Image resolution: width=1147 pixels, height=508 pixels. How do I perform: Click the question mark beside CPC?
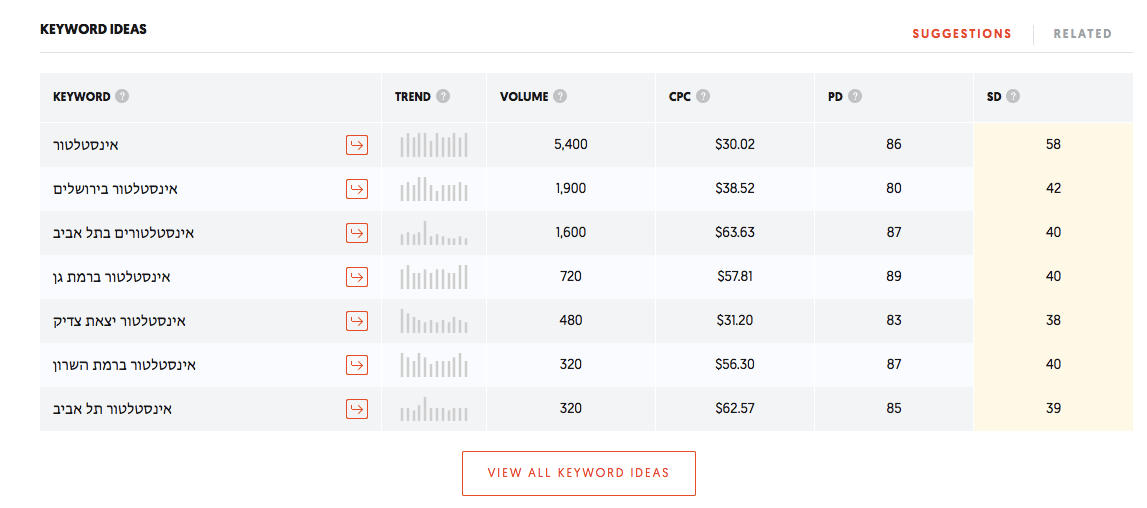[x=702, y=96]
